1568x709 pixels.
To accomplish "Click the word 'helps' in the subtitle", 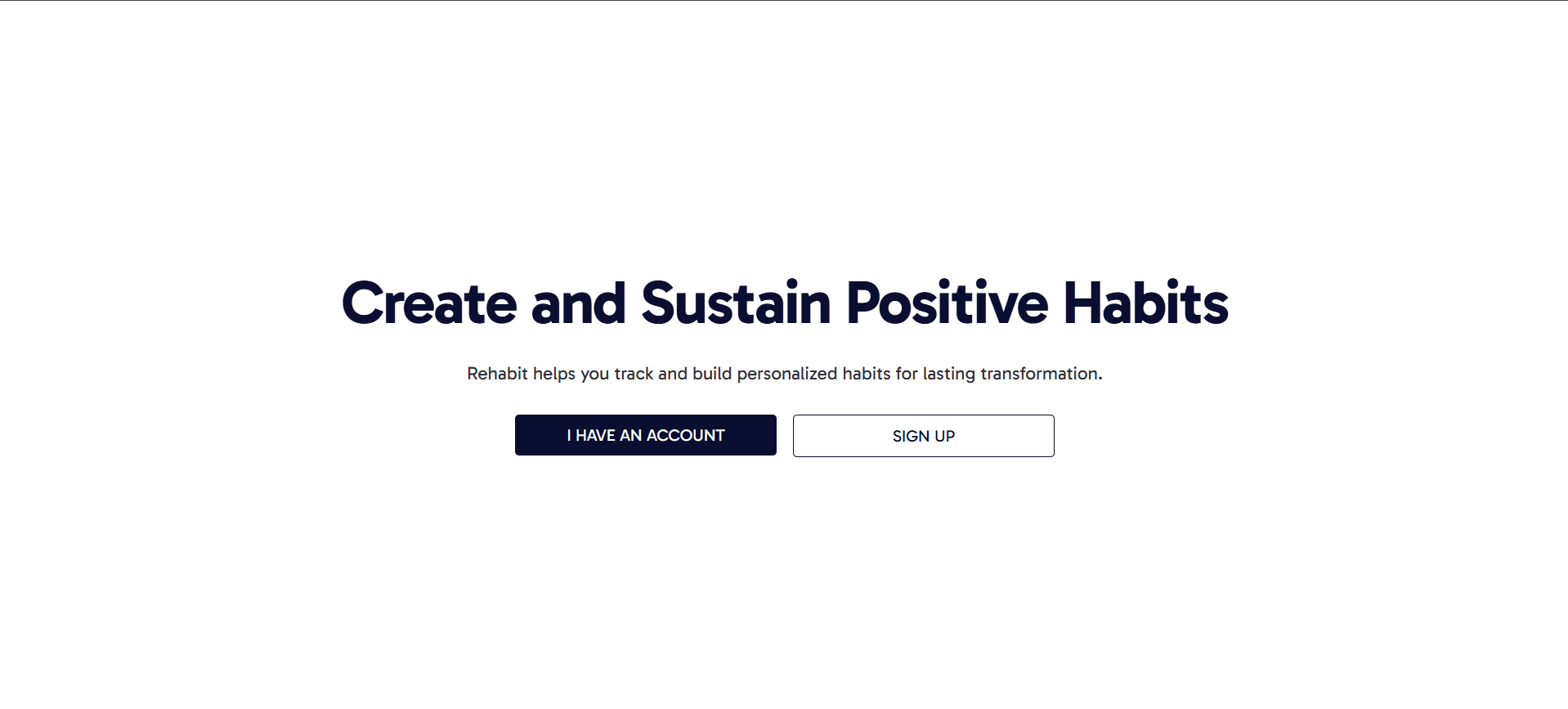I will click(554, 374).
